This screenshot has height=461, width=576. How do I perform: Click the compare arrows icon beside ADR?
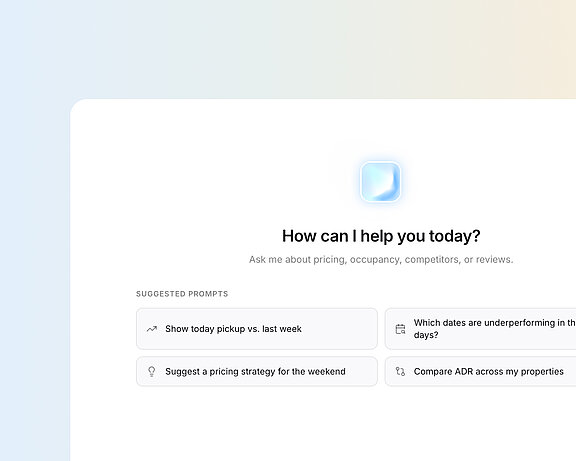400,371
